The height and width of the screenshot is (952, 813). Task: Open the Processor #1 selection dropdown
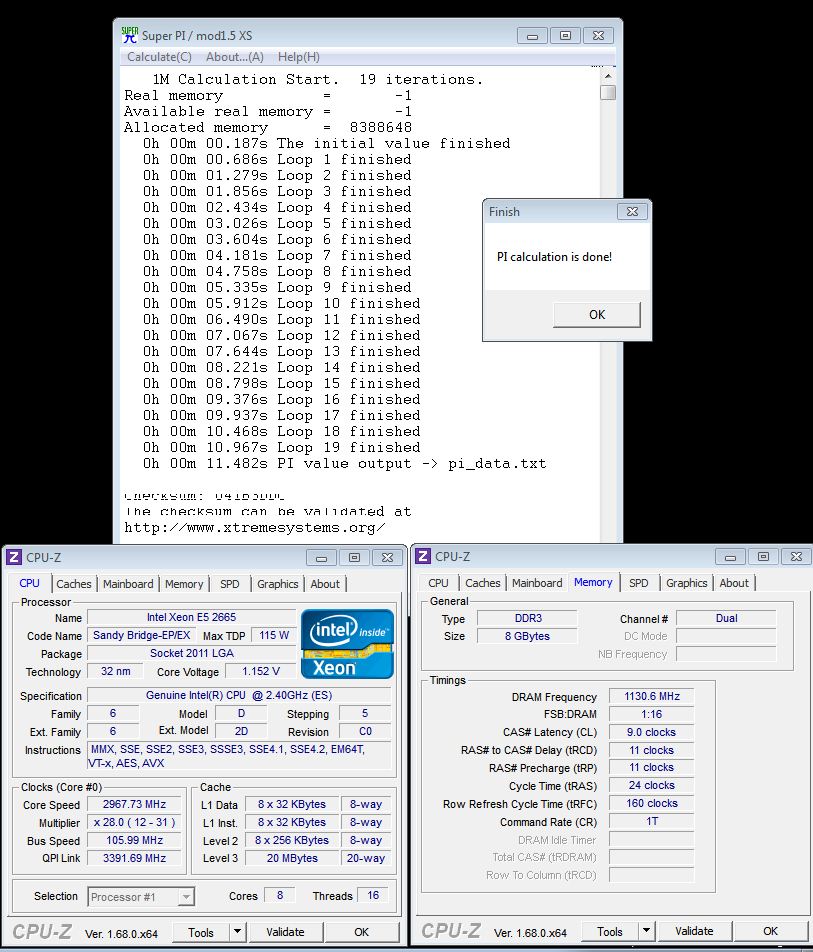point(141,897)
